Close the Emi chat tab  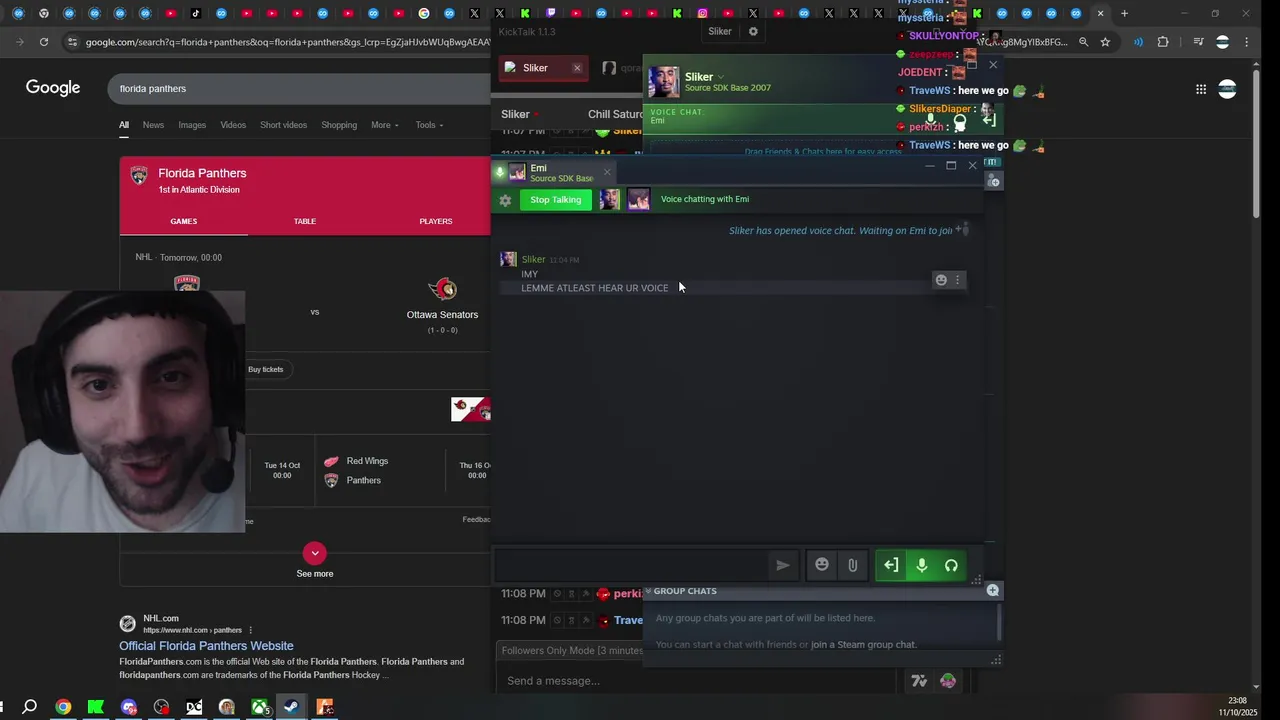(x=606, y=172)
